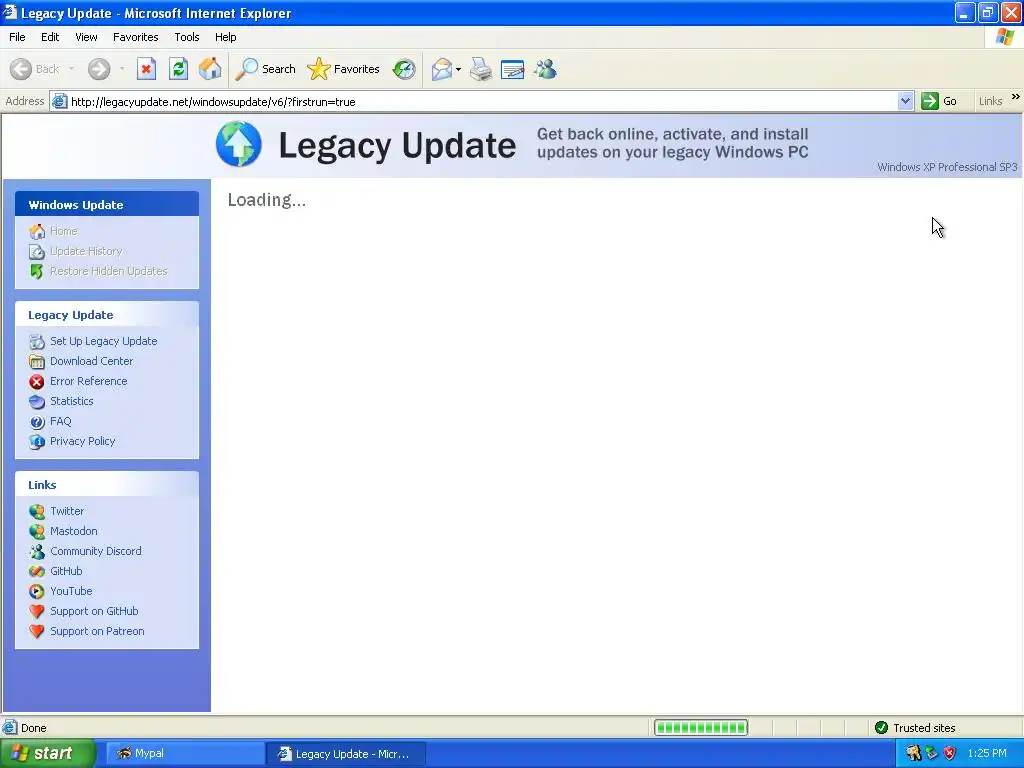Click the Mastodon link
The width and height of the screenshot is (1024, 768).
74,532
